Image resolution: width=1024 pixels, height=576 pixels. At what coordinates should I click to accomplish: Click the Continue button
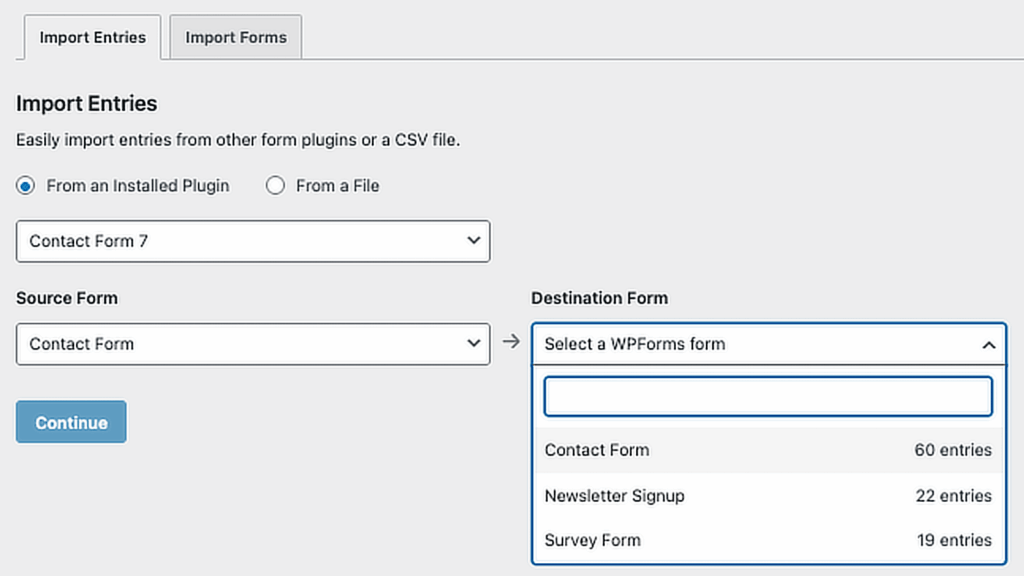pyautogui.click(x=71, y=423)
